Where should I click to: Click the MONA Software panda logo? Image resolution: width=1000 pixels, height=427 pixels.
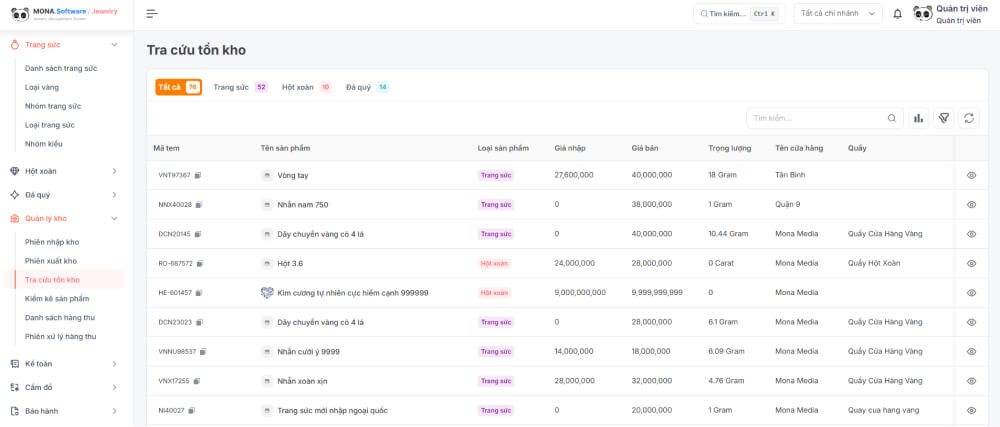tap(20, 13)
